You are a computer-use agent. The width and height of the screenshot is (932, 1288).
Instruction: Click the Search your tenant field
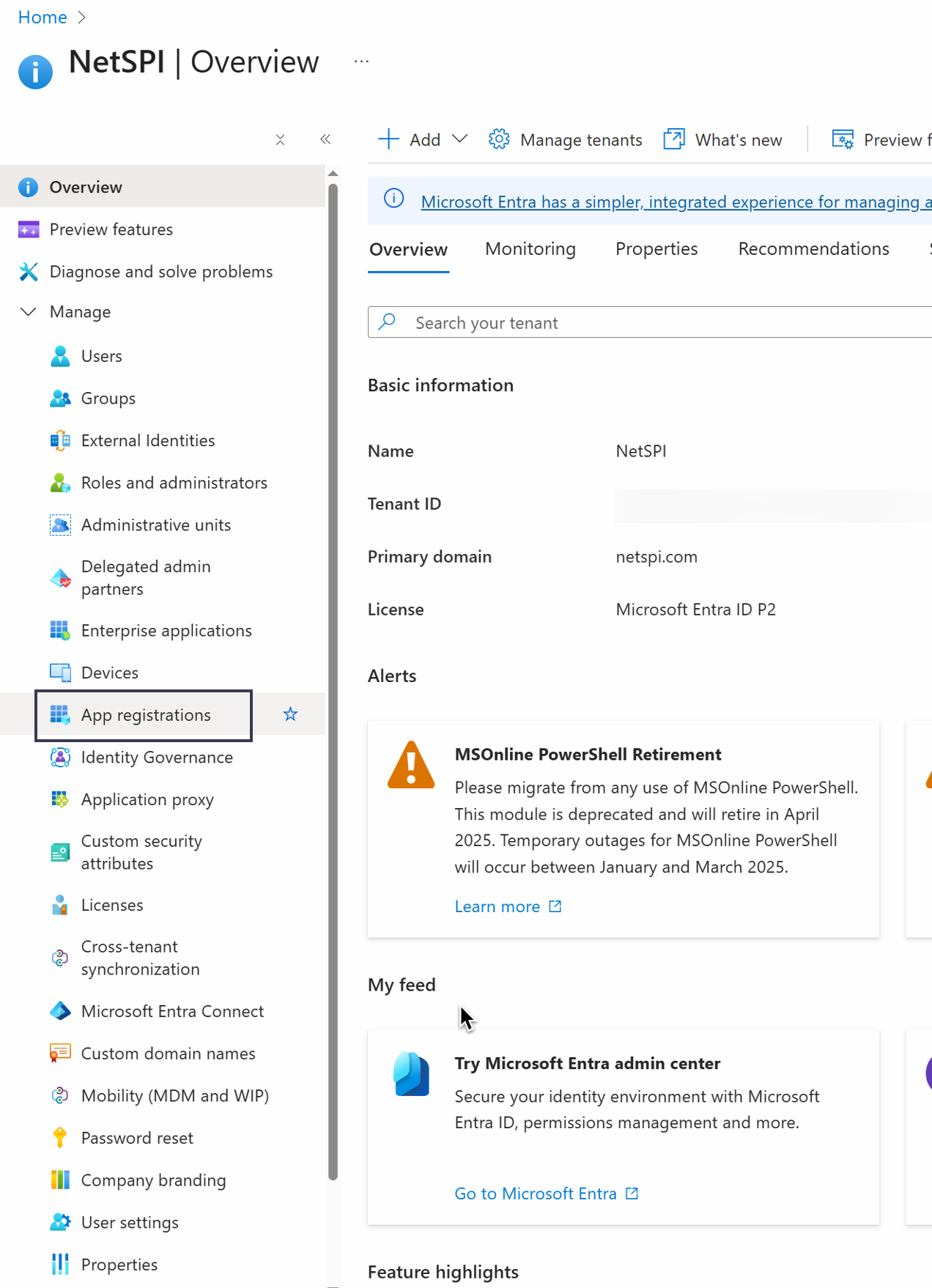tap(650, 322)
